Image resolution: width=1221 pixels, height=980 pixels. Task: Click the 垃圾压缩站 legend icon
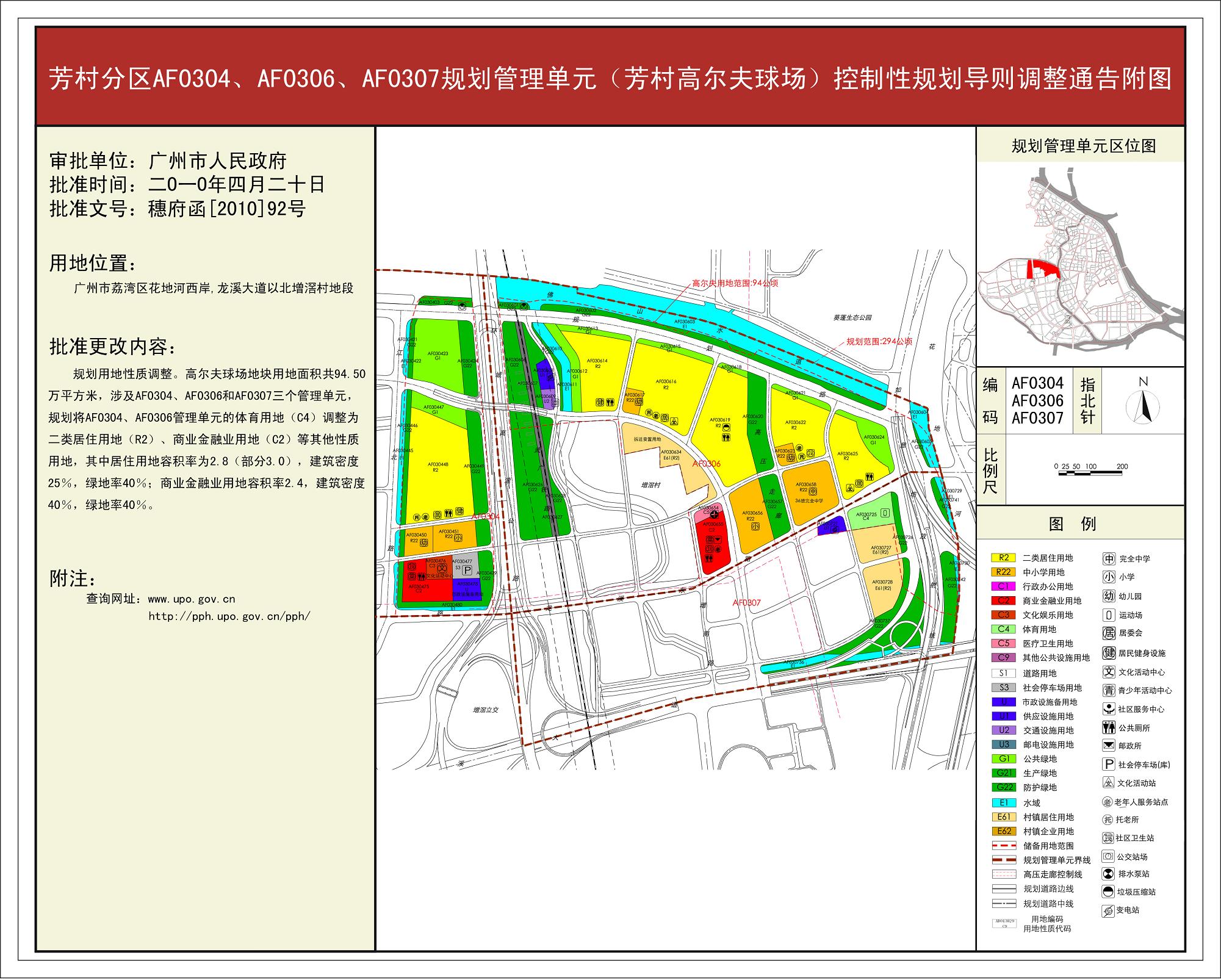[x=1109, y=892]
